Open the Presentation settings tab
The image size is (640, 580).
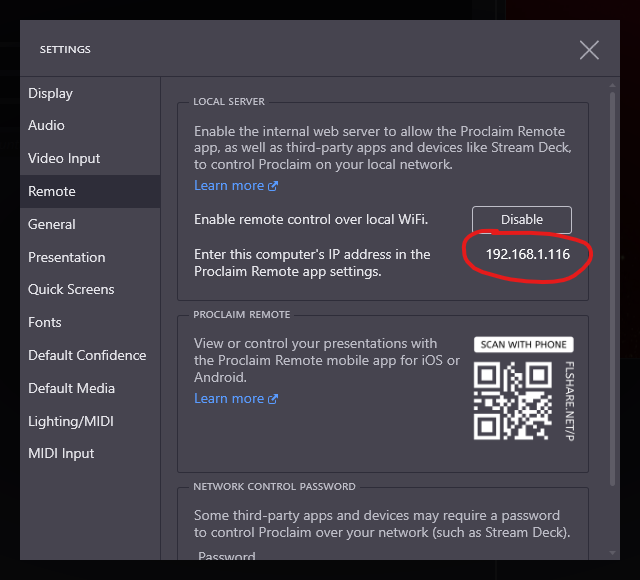90,257
